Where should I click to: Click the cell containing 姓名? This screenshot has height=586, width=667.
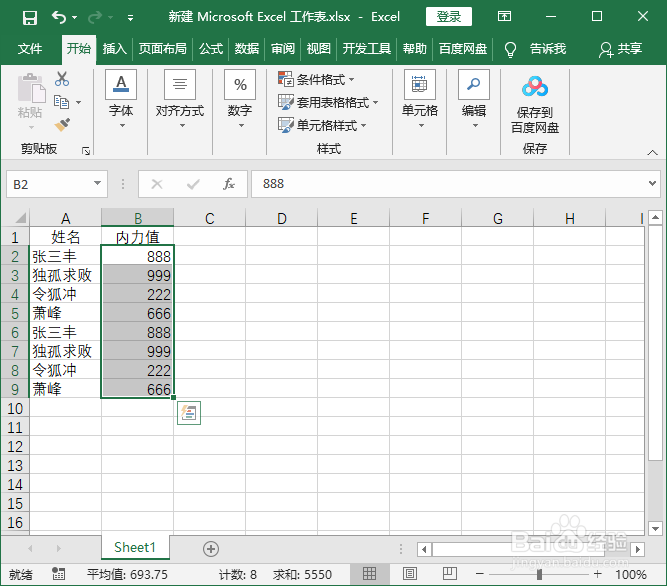point(65,237)
